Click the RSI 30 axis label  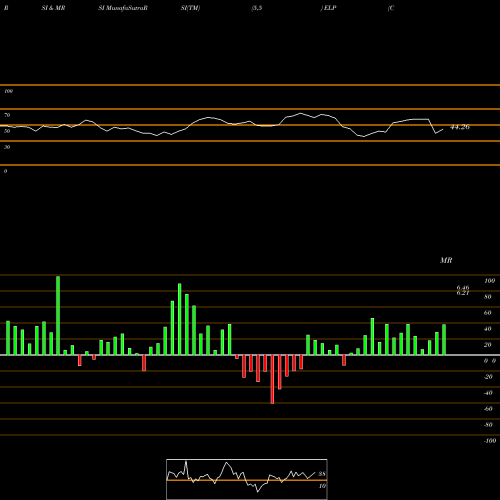click(7, 147)
